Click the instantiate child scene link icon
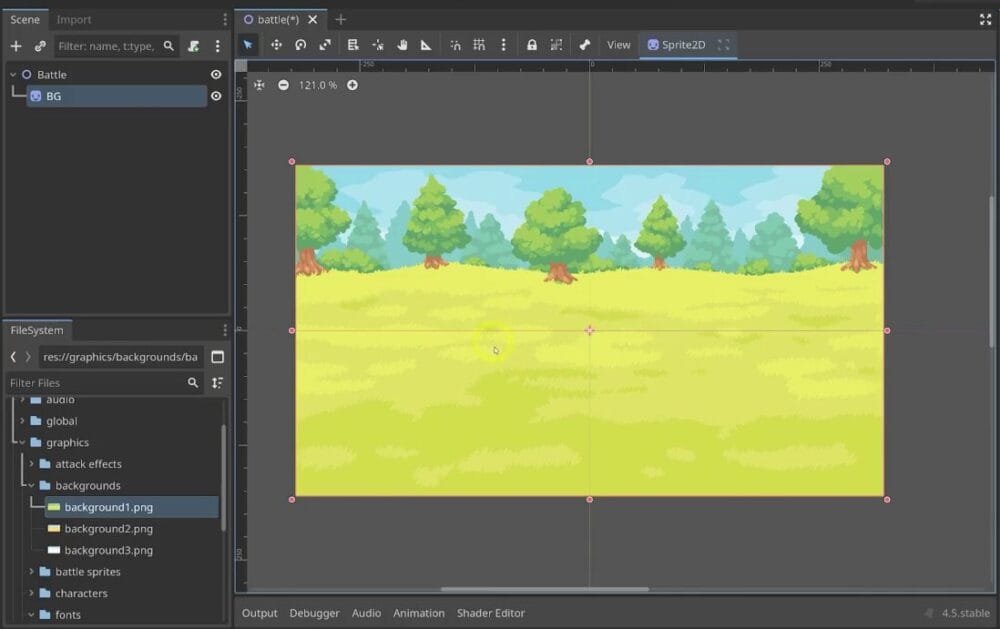 [x=40, y=46]
